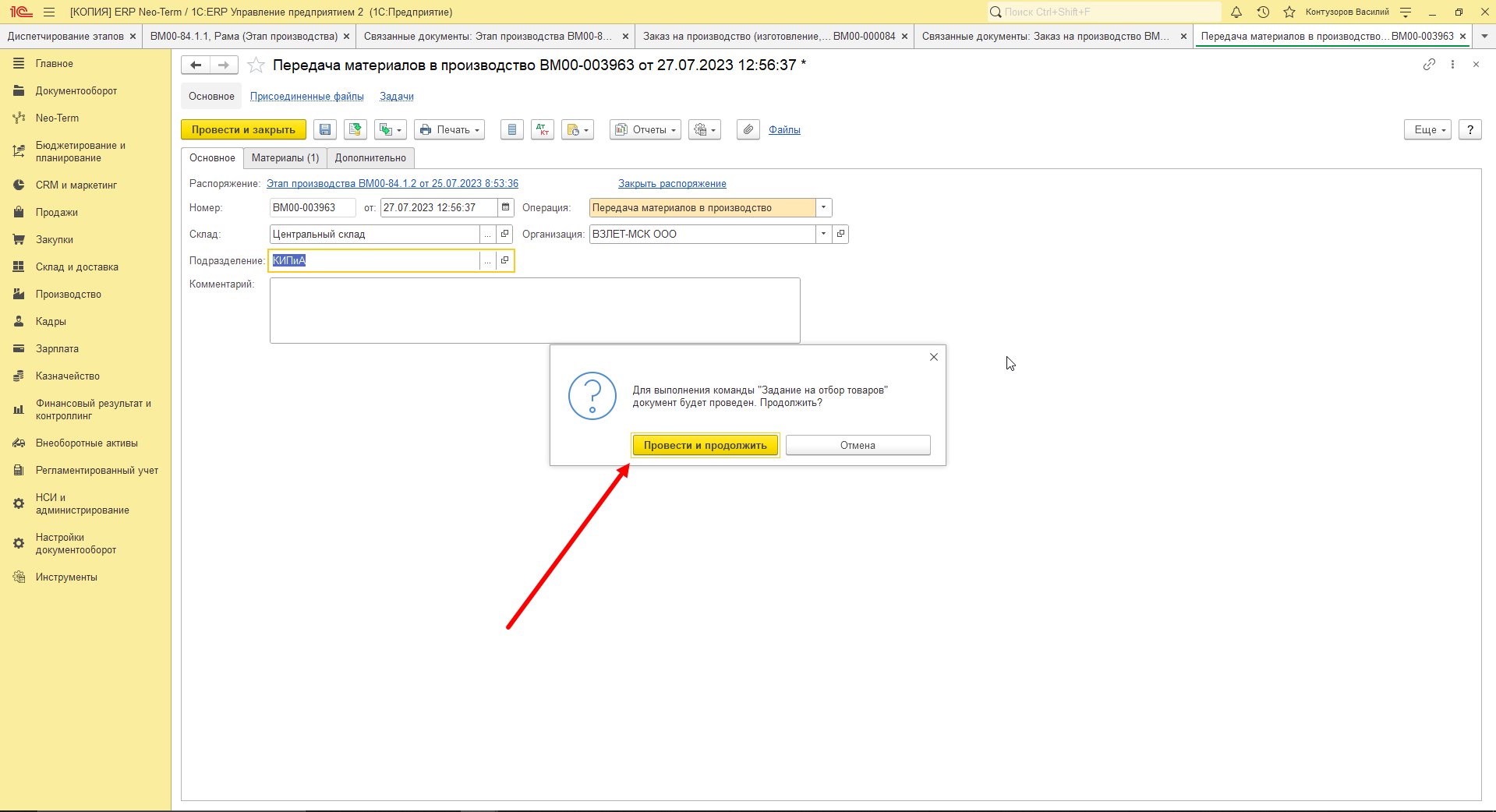Click the Склад selection ellipsis button
This screenshot has height=812, width=1496.
click(x=488, y=234)
